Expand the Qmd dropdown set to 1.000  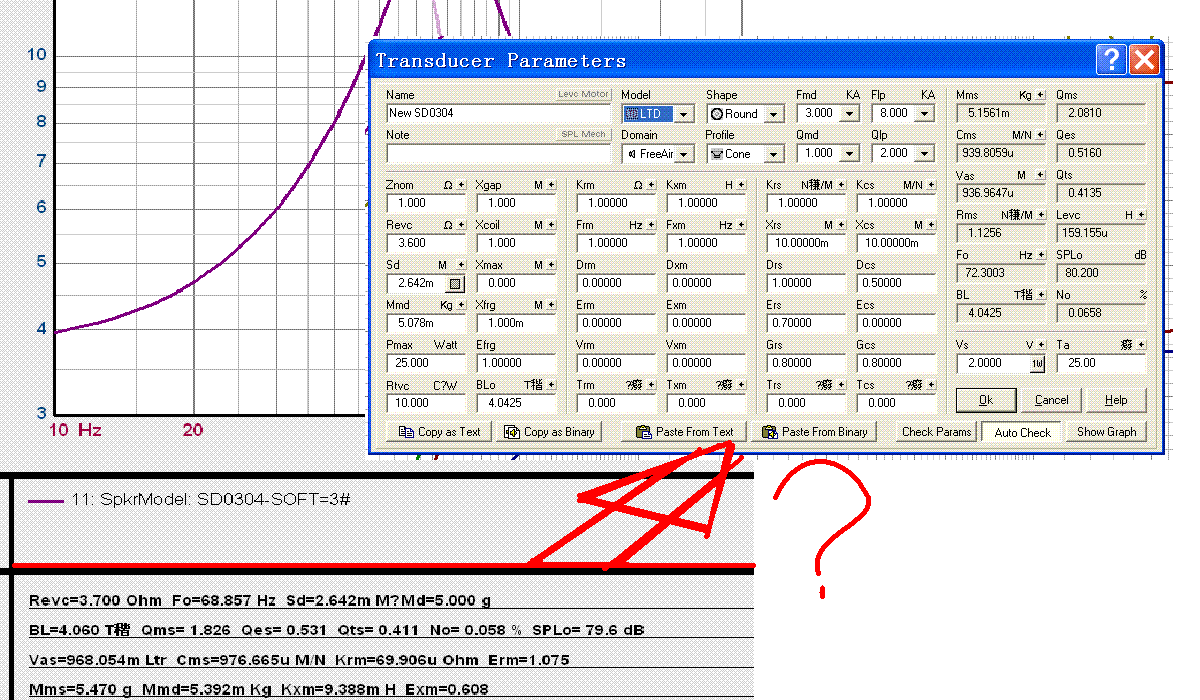click(850, 154)
